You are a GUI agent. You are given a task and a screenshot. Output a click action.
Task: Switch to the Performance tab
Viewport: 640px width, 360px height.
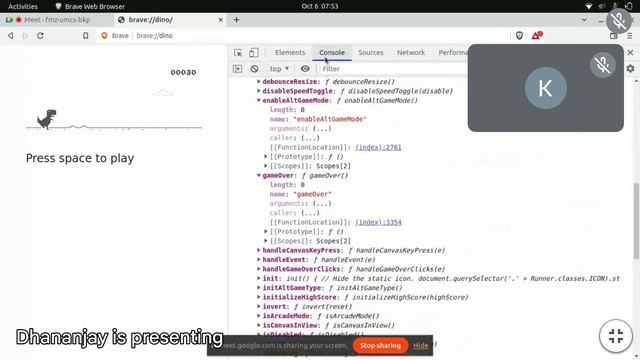pyautogui.click(x=453, y=53)
